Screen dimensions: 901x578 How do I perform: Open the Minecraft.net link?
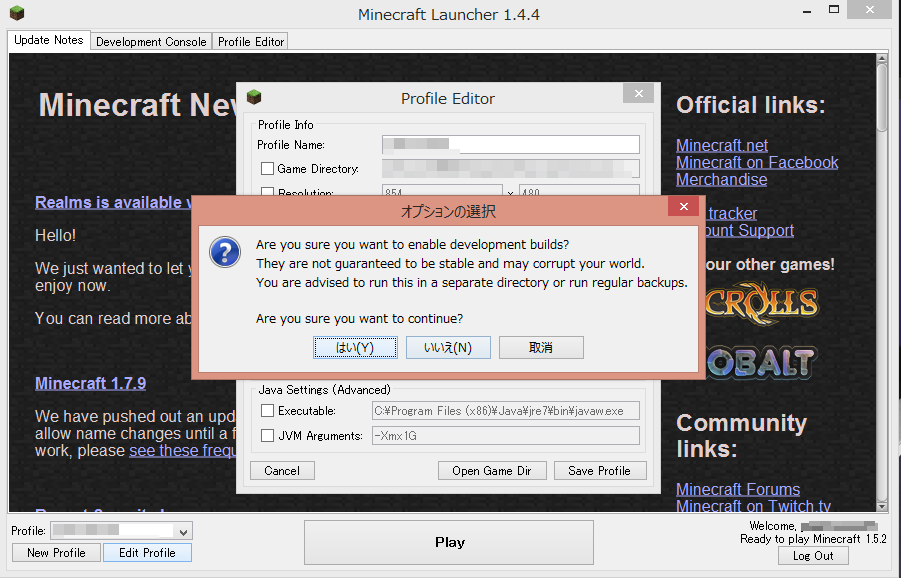(x=722, y=145)
